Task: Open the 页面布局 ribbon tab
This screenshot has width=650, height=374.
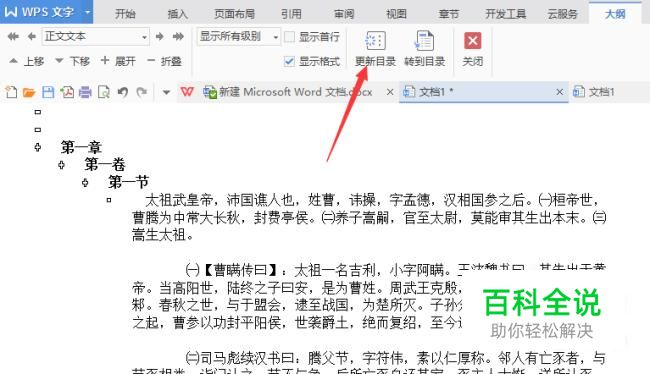Action: (234, 14)
